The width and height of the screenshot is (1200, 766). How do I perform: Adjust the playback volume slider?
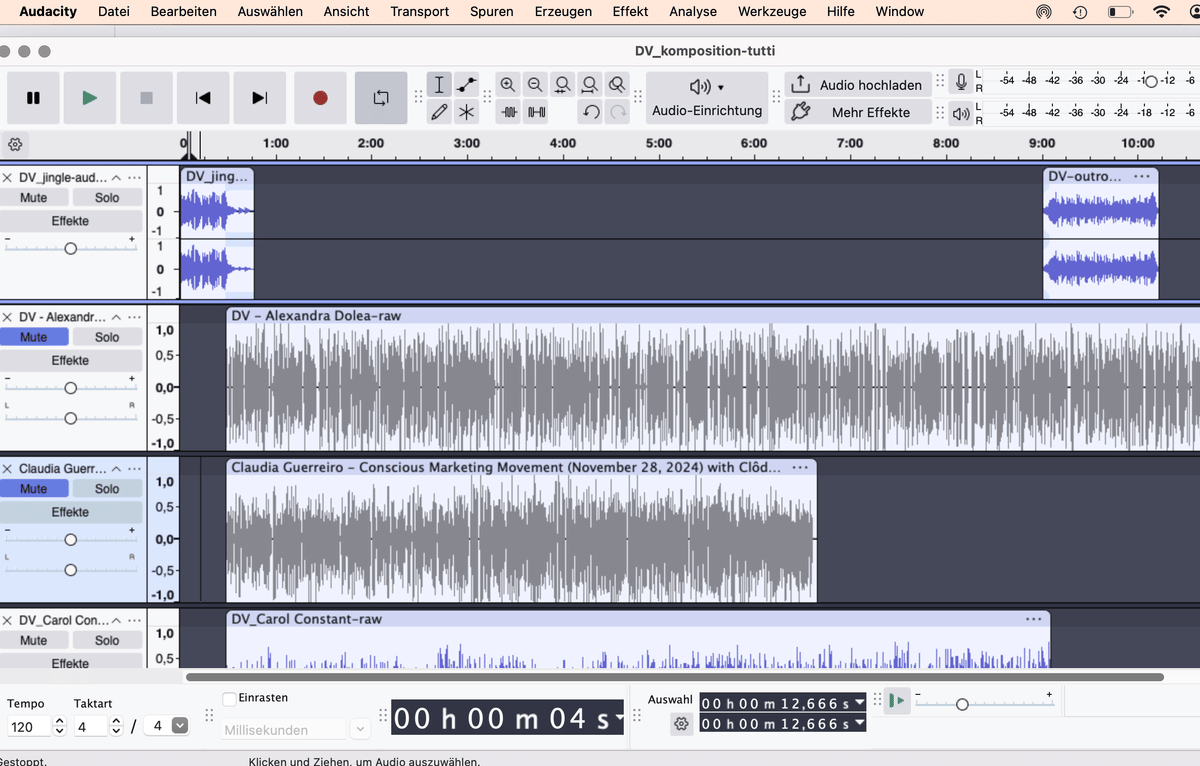(962, 703)
